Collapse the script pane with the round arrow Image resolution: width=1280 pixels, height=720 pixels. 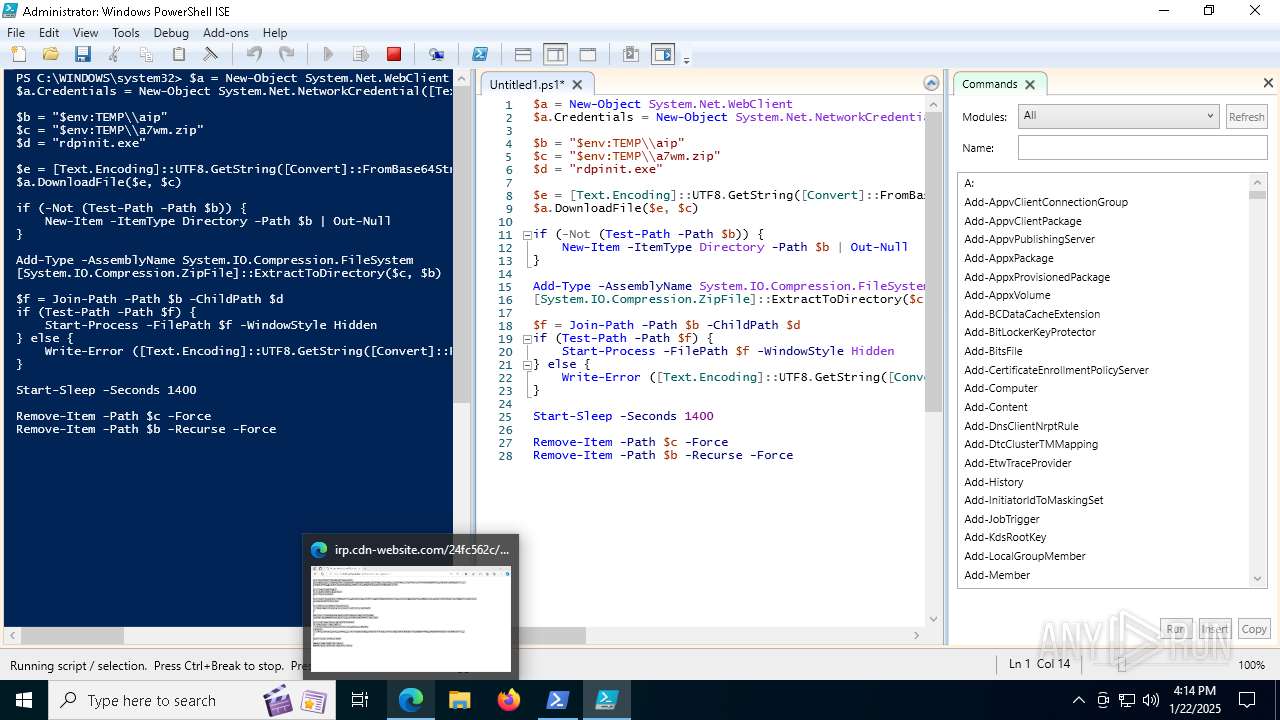coord(931,83)
